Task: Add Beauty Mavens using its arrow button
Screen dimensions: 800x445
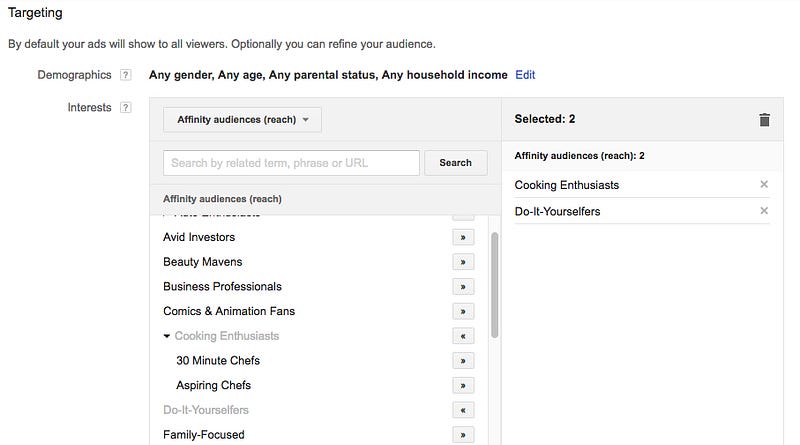Action: pyautogui.click(x=462, y=262)
